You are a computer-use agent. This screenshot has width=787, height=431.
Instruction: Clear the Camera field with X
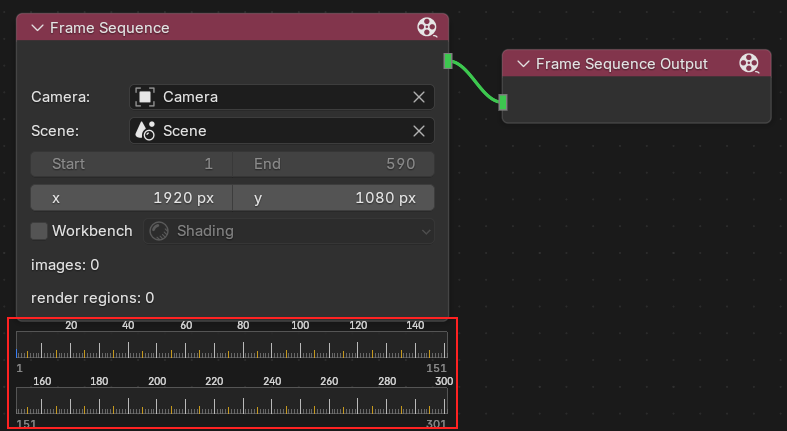pyautogui.click(x=419, y=97)
